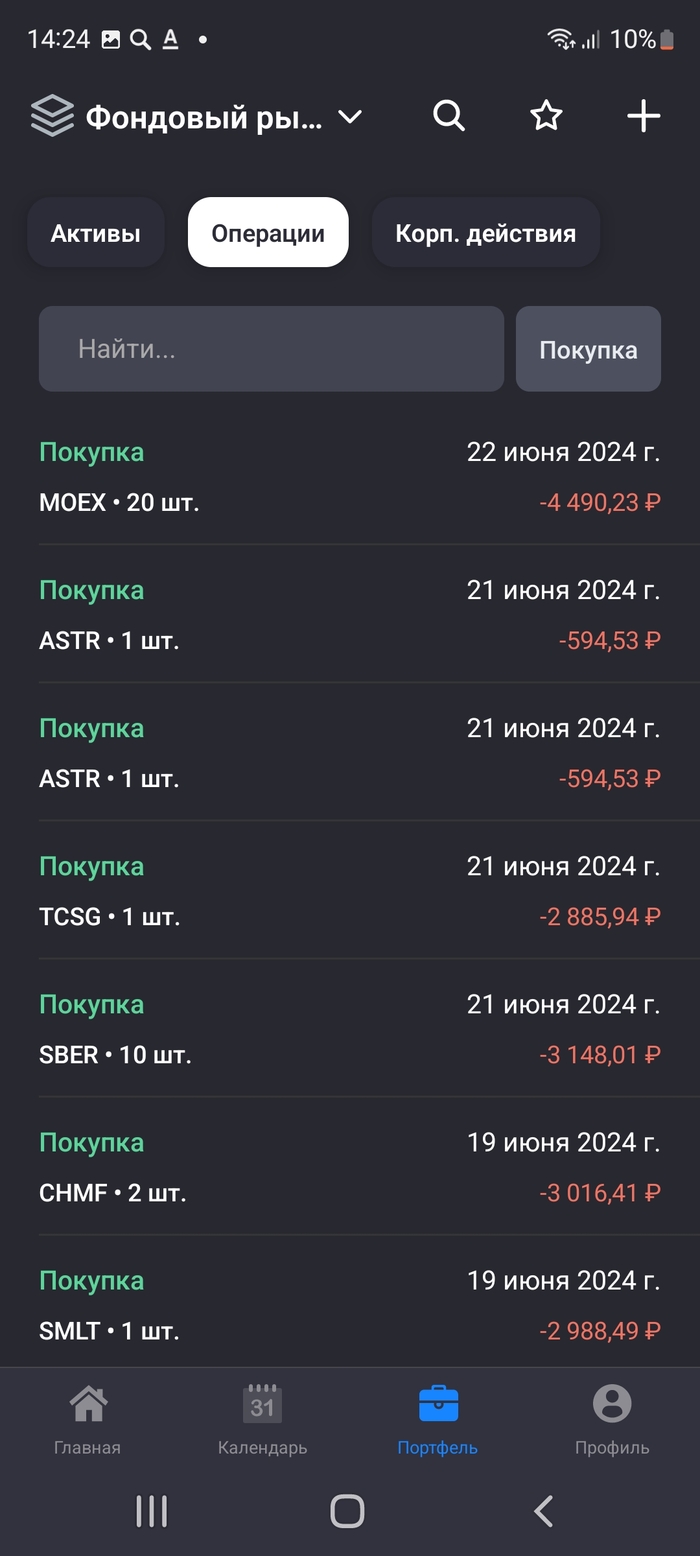The width and height of the screenshot is (700, 1556).
Task: Switch to the Активы tab
Action: (x=96, y=233)
